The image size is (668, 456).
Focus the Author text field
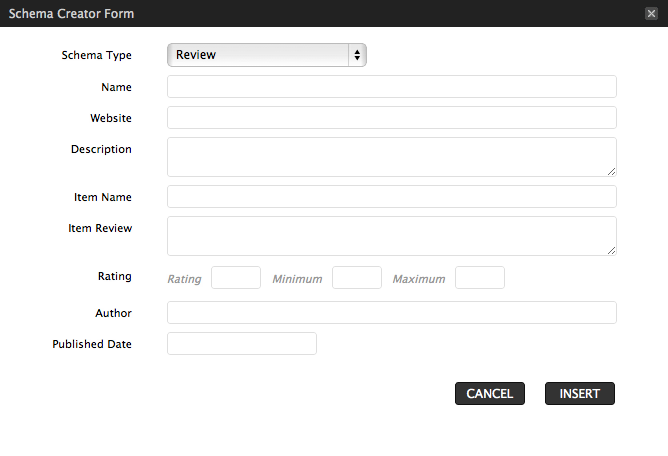(x=392, y=312)
